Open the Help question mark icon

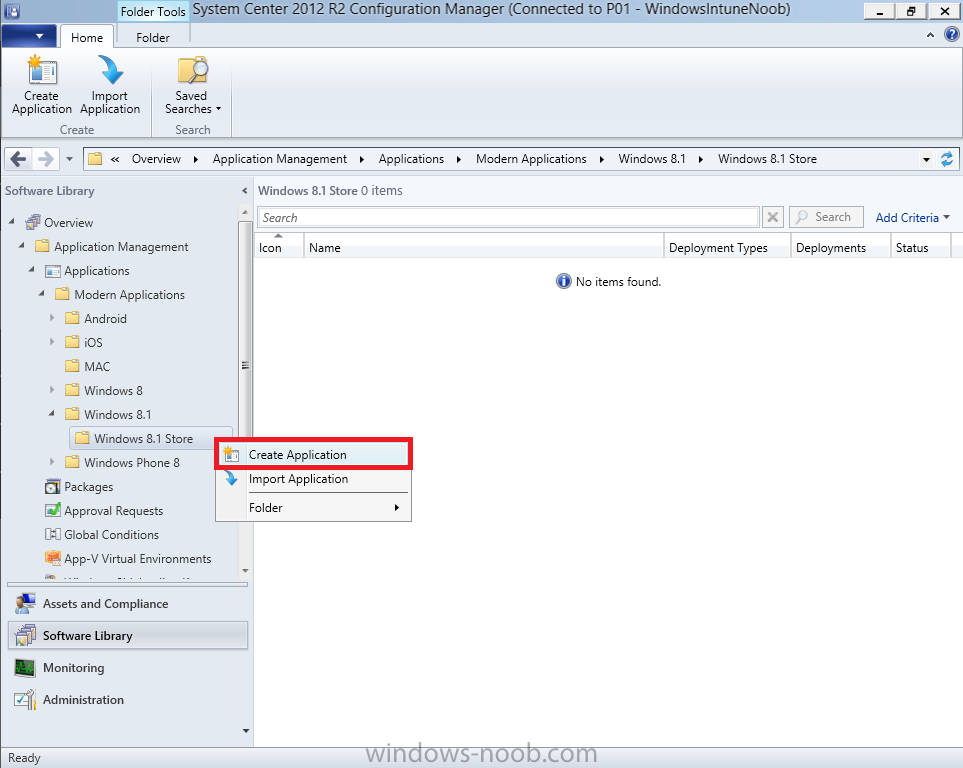[951, 35]
